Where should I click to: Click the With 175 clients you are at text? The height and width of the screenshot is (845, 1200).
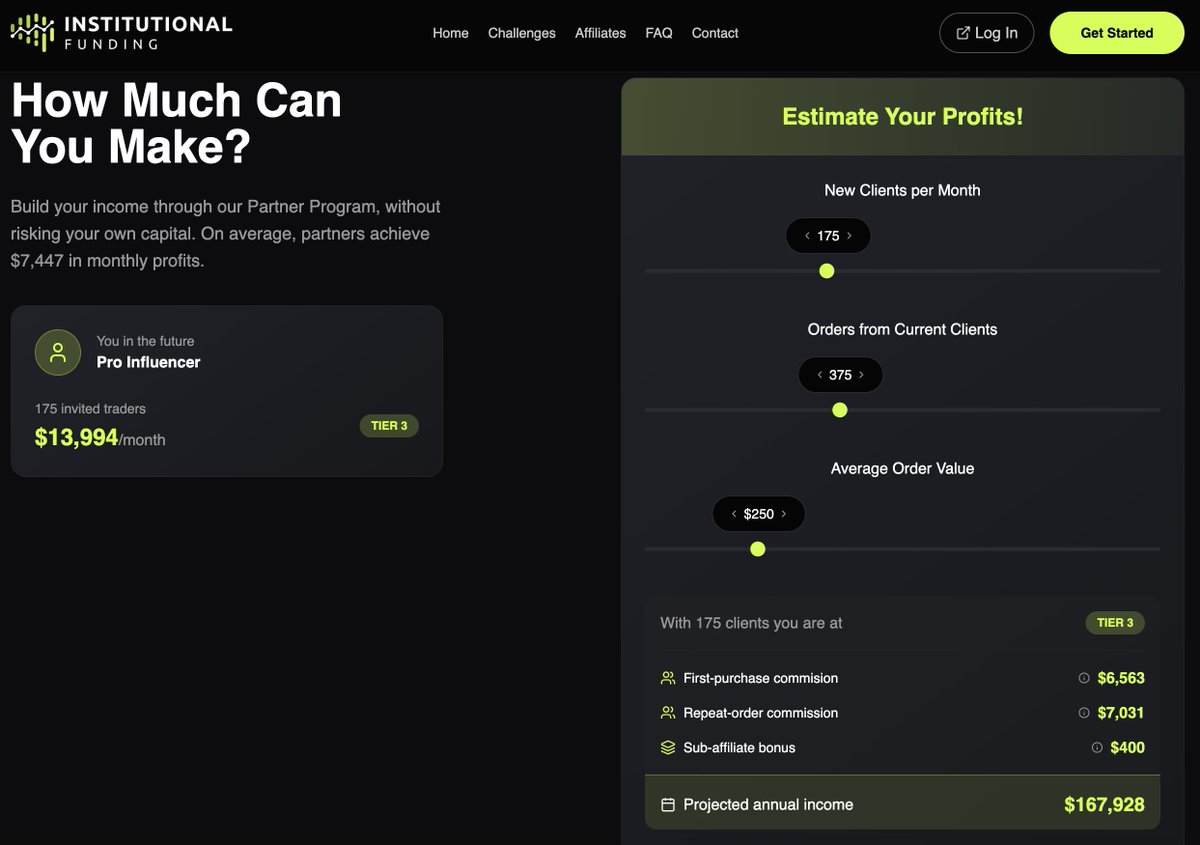point(751,623)
